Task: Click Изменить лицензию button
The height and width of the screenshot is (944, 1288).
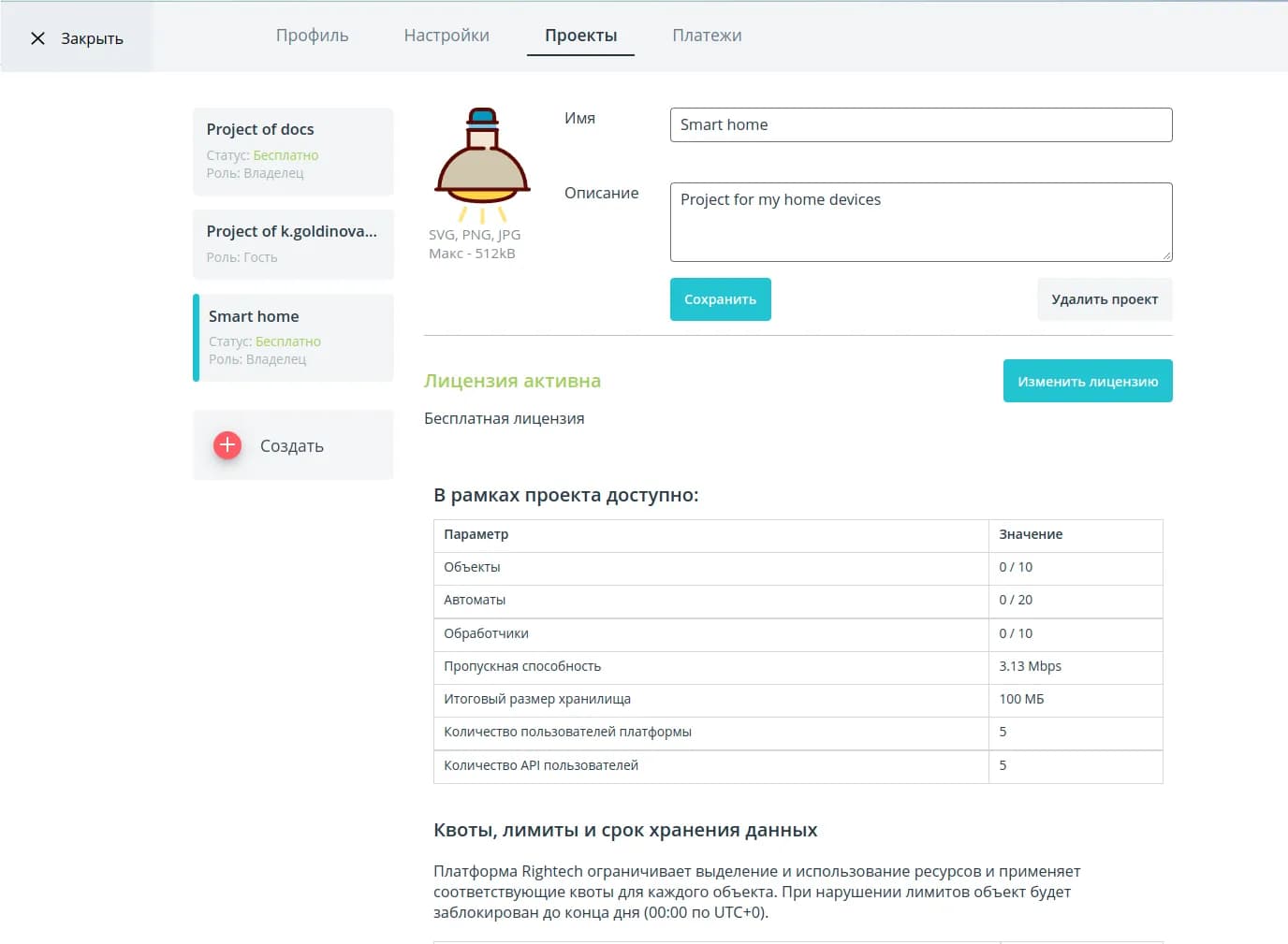Action: 1087,382
